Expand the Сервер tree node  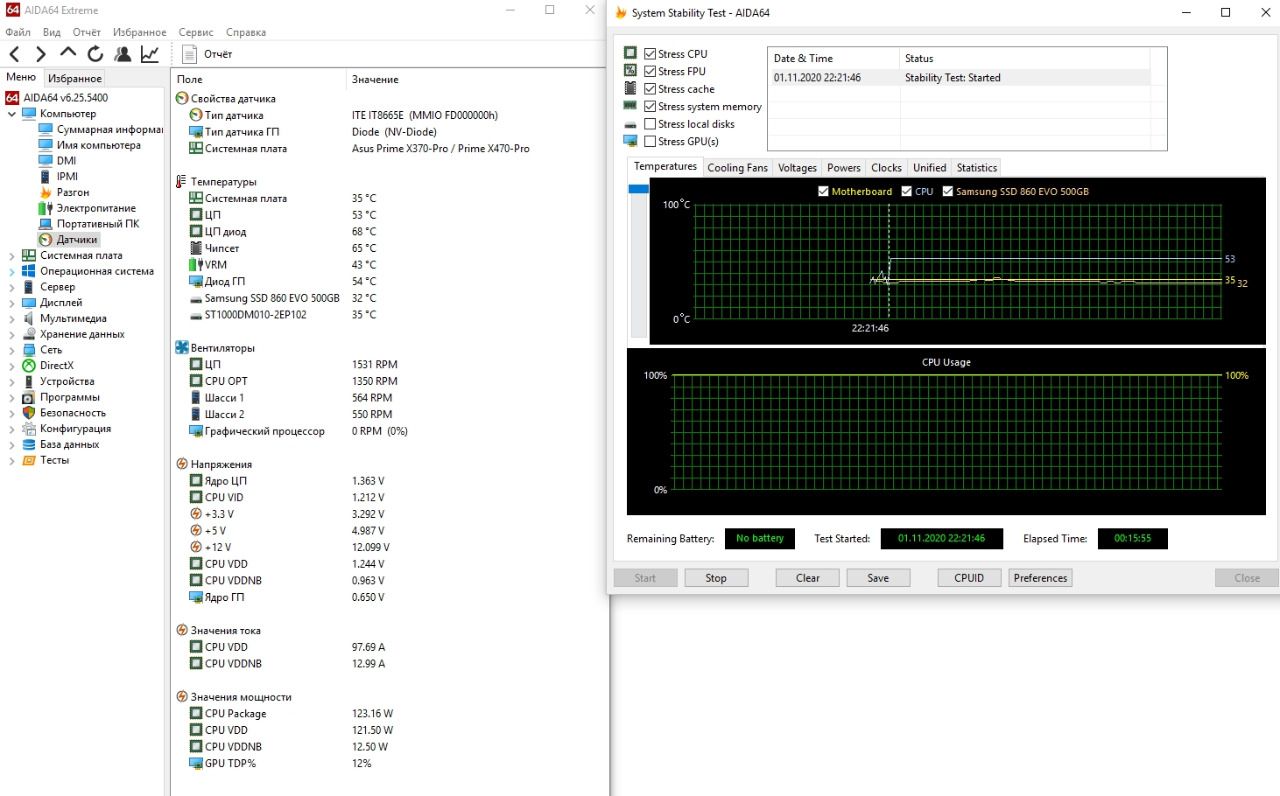click(12, 287)
